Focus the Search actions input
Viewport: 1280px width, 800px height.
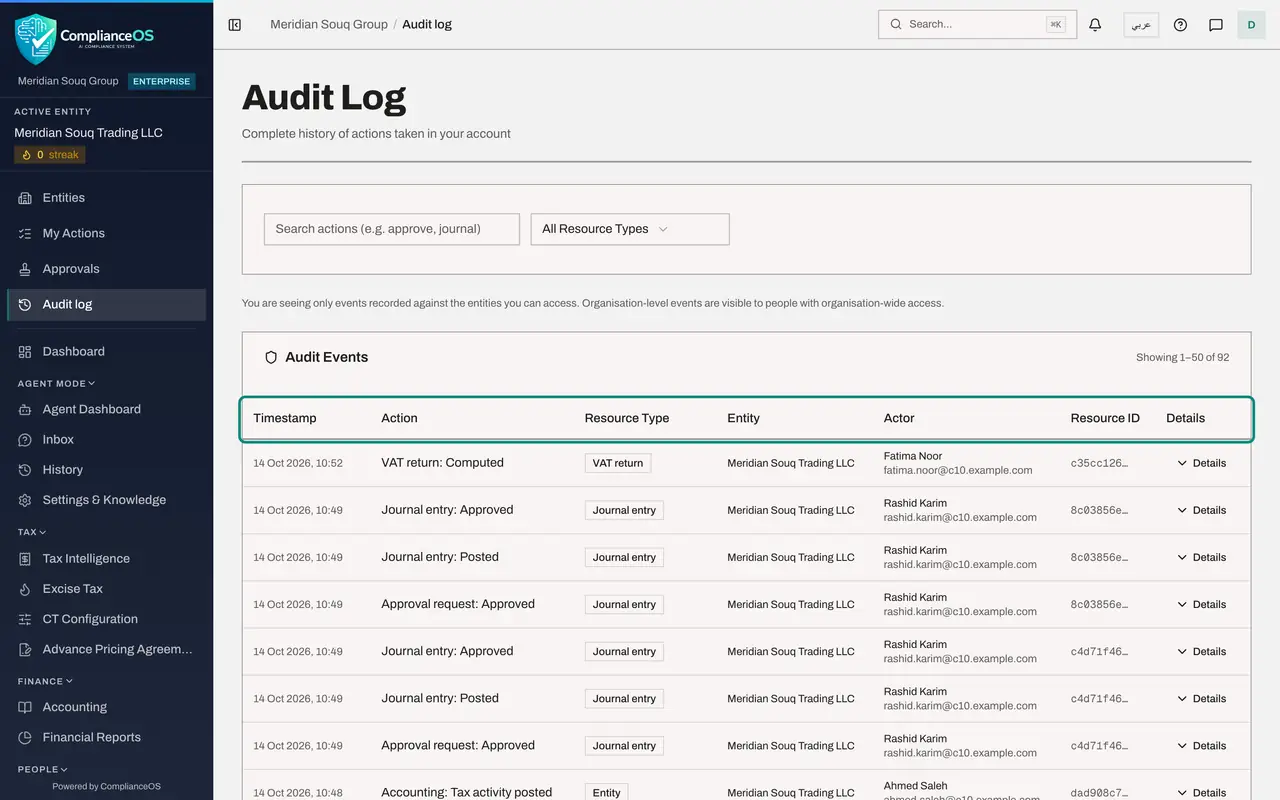(391, 229)
